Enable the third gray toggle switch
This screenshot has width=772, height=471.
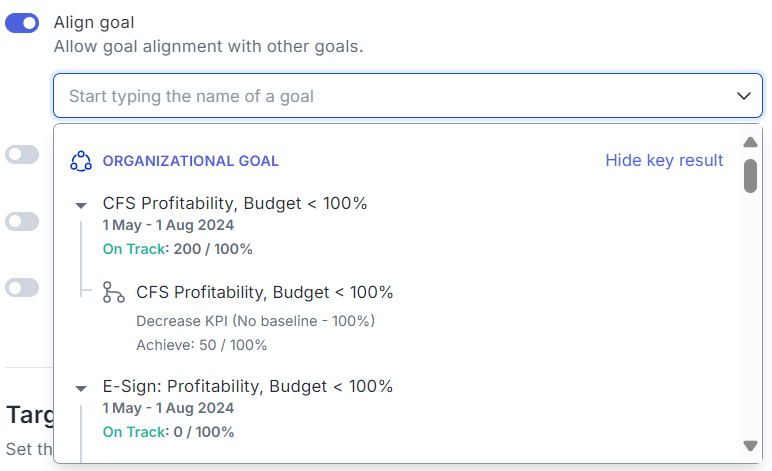[22, 287]
